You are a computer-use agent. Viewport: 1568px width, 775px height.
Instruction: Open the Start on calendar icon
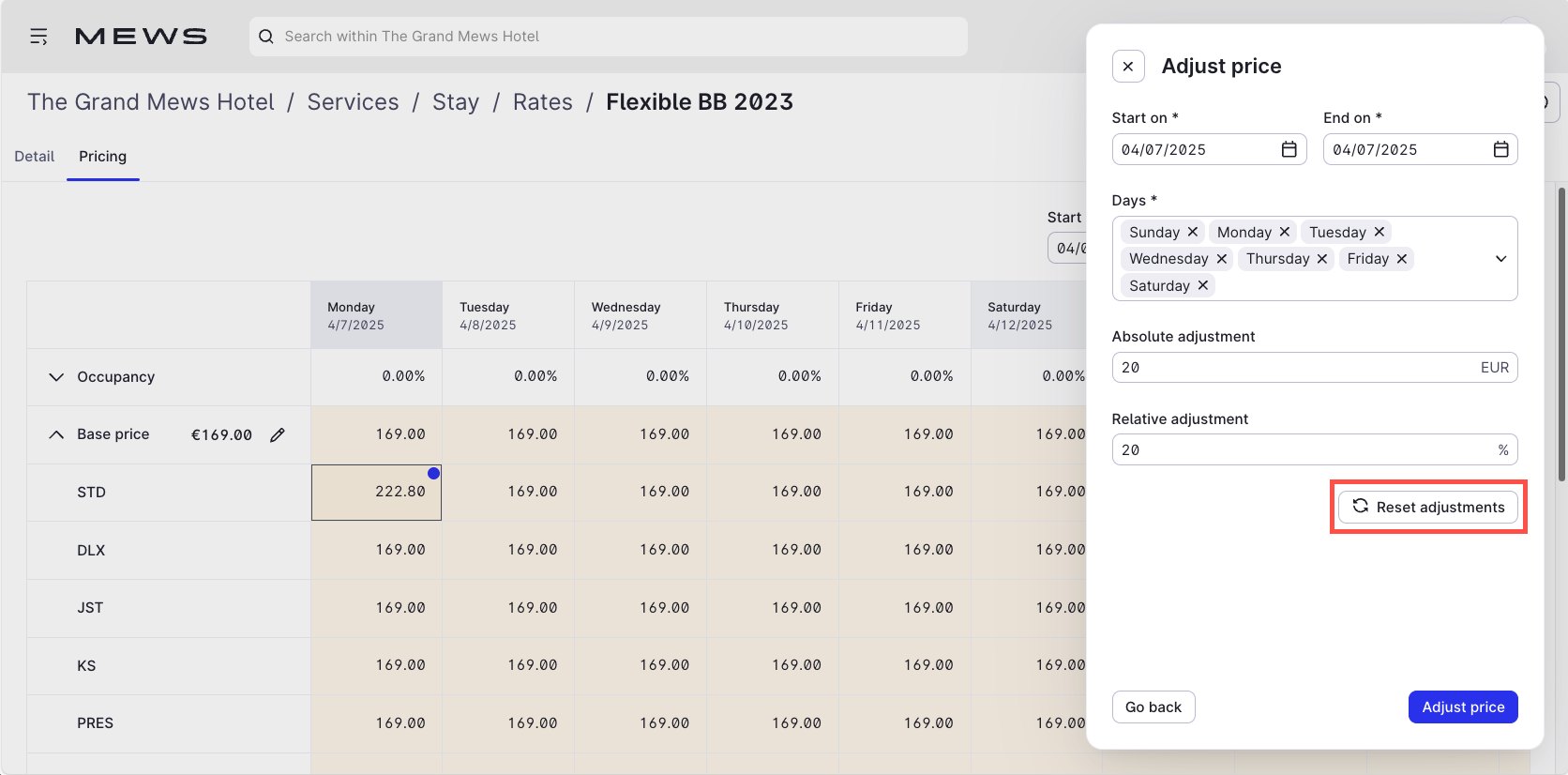[x=1289, y=149]
